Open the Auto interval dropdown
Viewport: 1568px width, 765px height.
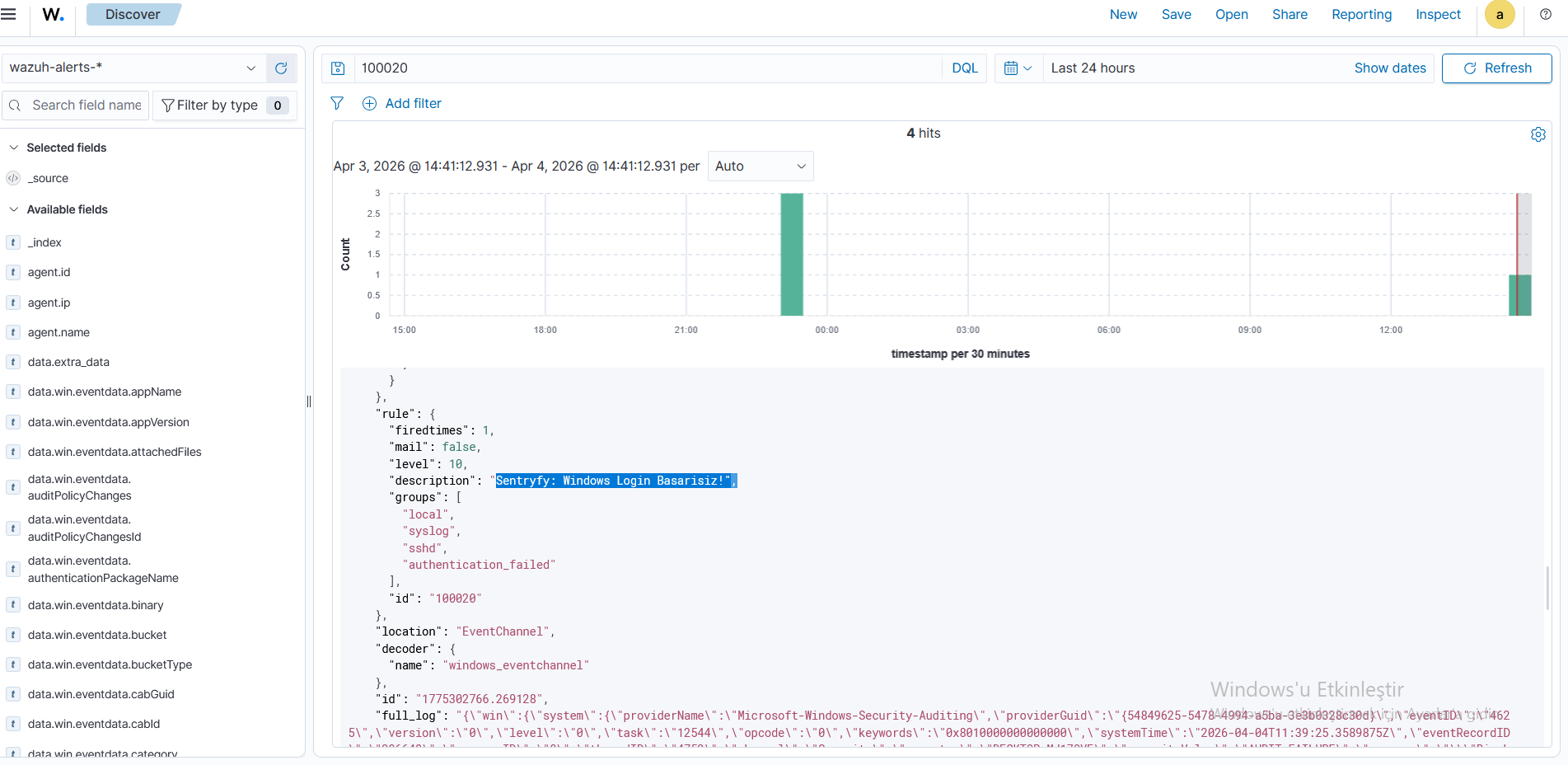tap(760, 167)
